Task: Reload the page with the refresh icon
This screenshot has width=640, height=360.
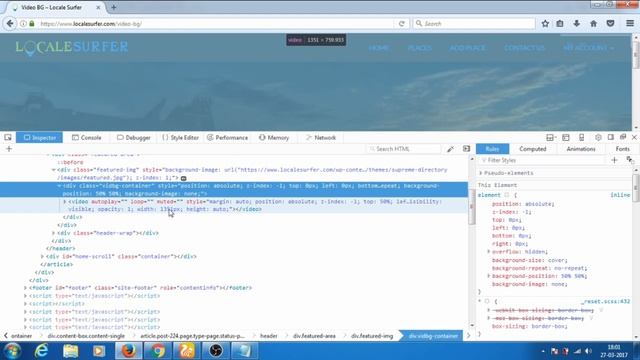Action: click(x=402, y=24)
